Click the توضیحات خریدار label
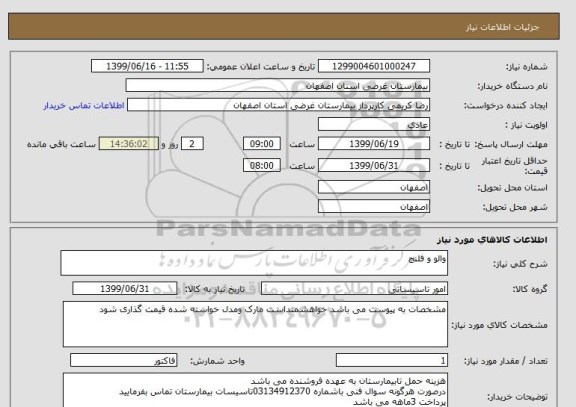Screen dimensions: 576x407 517,397
